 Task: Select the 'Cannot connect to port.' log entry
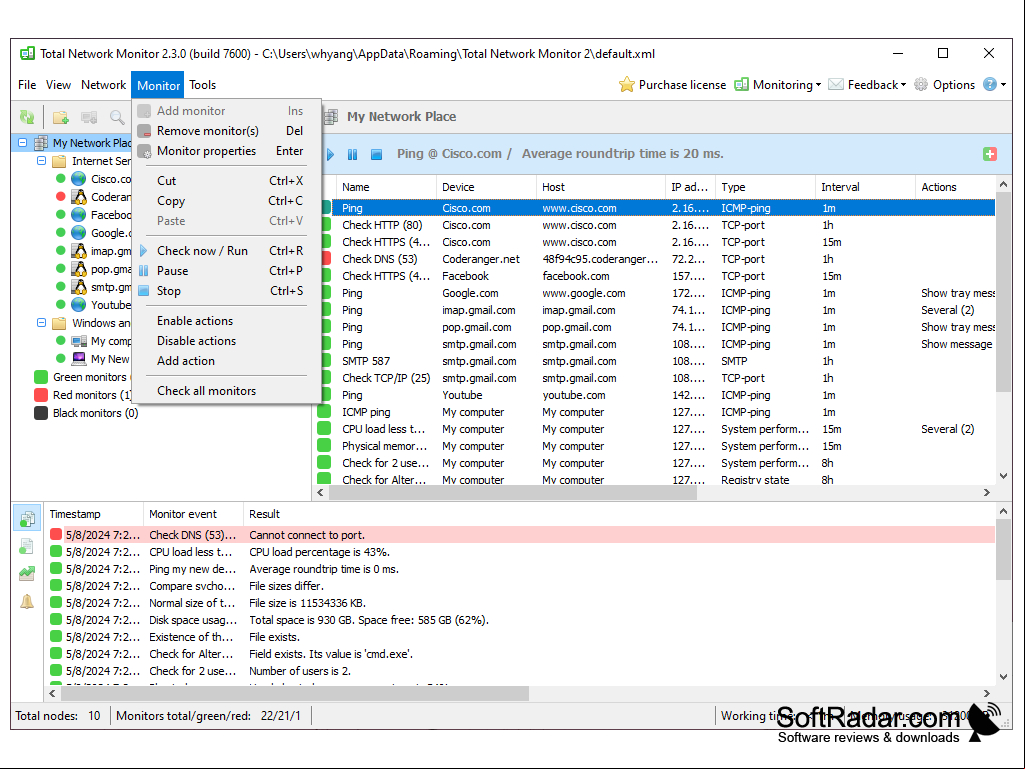pyautogui.click(x=522, y=535)
